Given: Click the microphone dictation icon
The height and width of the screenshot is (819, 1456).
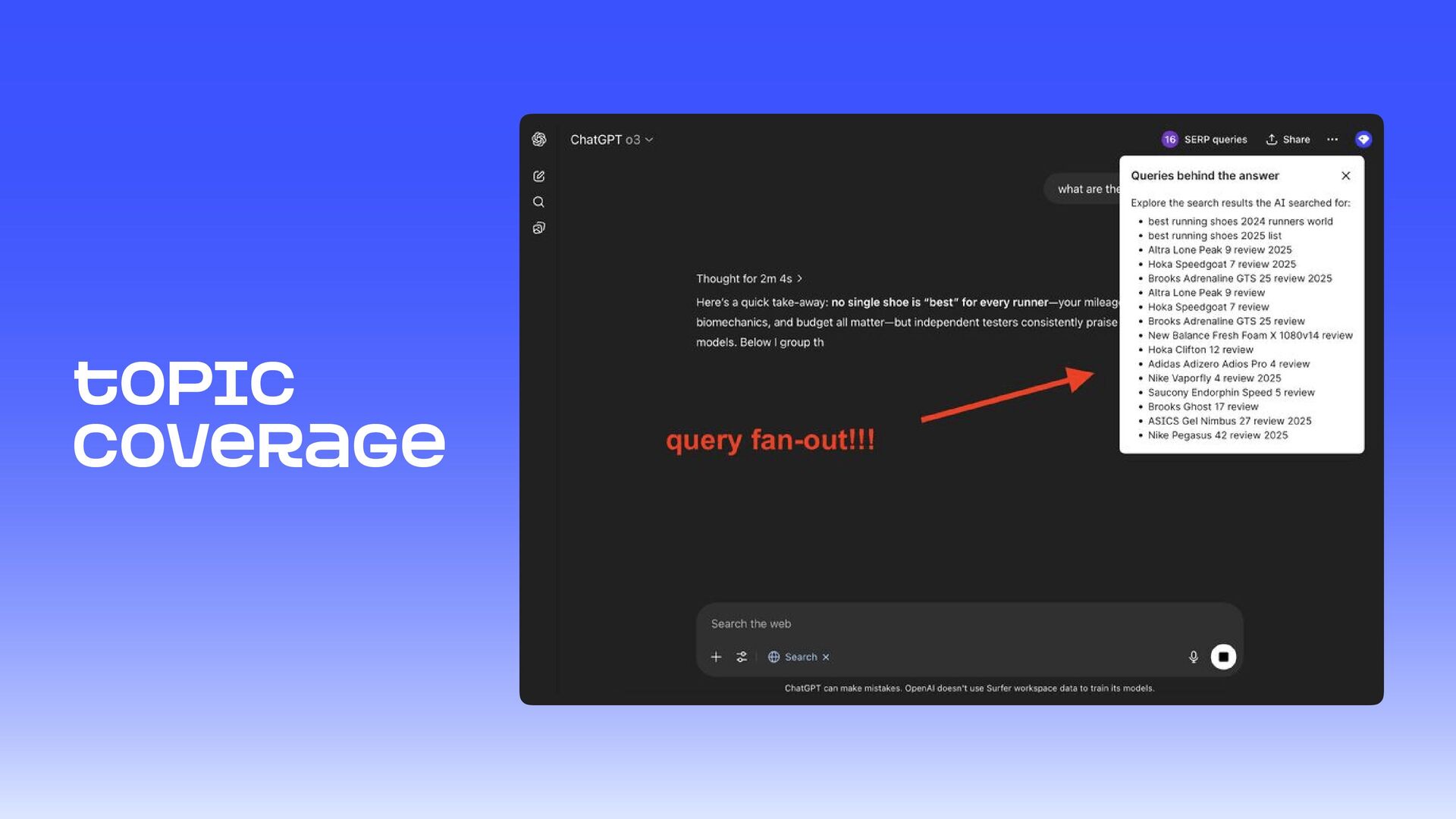Looking at the screenshot, I should pos(1193,657).
